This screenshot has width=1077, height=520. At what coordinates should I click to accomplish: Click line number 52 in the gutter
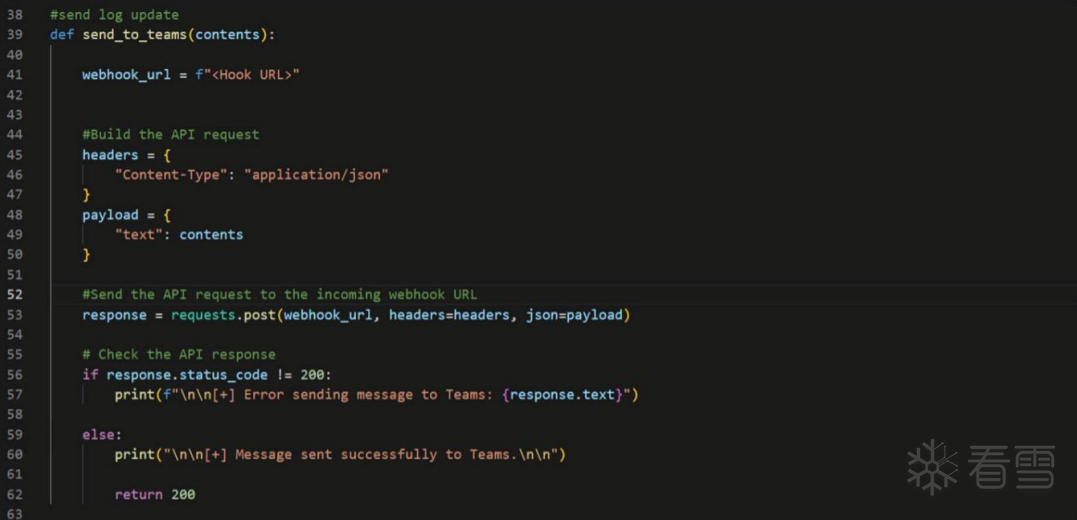[x=14, y=295]
